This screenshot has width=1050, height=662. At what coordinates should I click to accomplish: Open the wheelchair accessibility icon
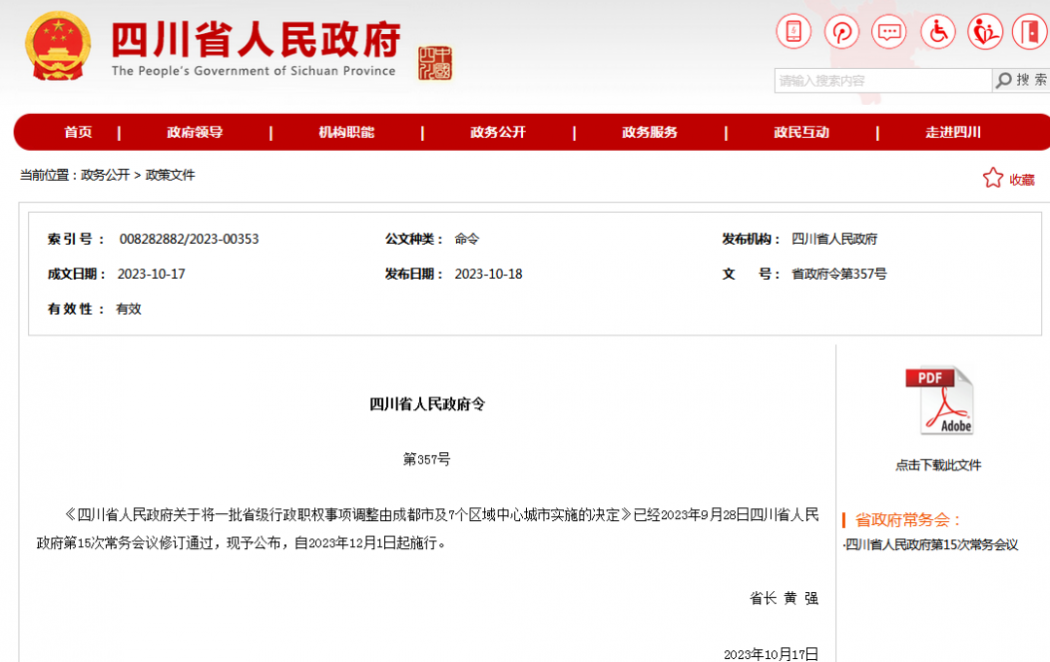[937, 32]
